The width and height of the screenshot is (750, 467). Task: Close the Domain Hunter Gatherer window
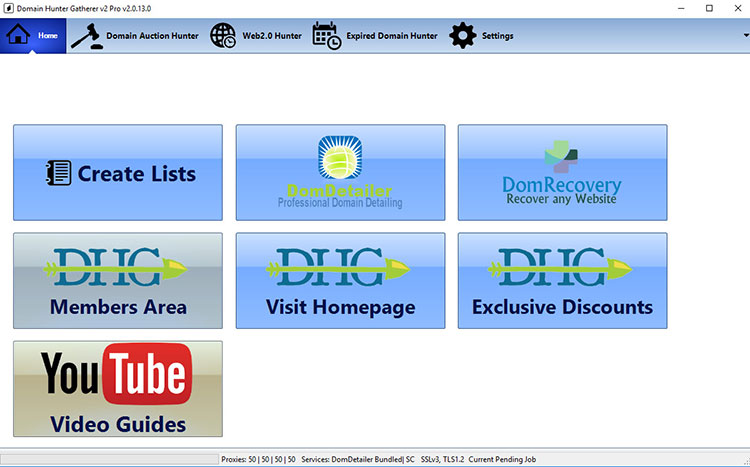point(738,9)
